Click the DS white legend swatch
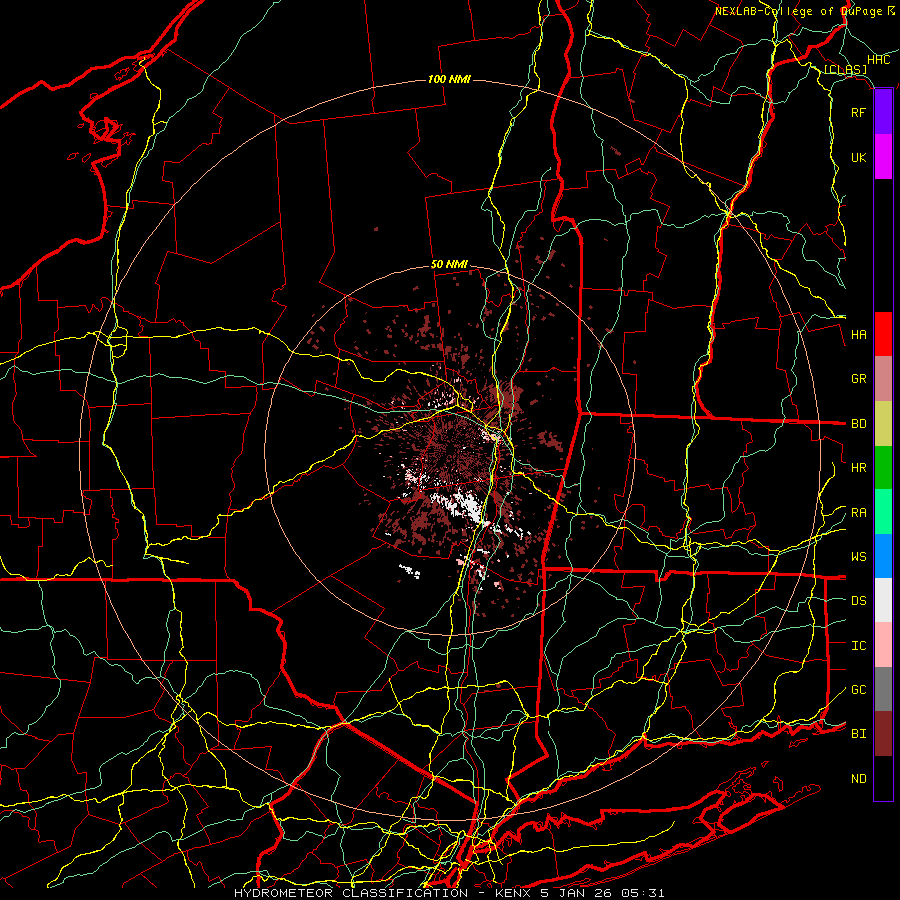The image size is (900, 900). point(883,600)
